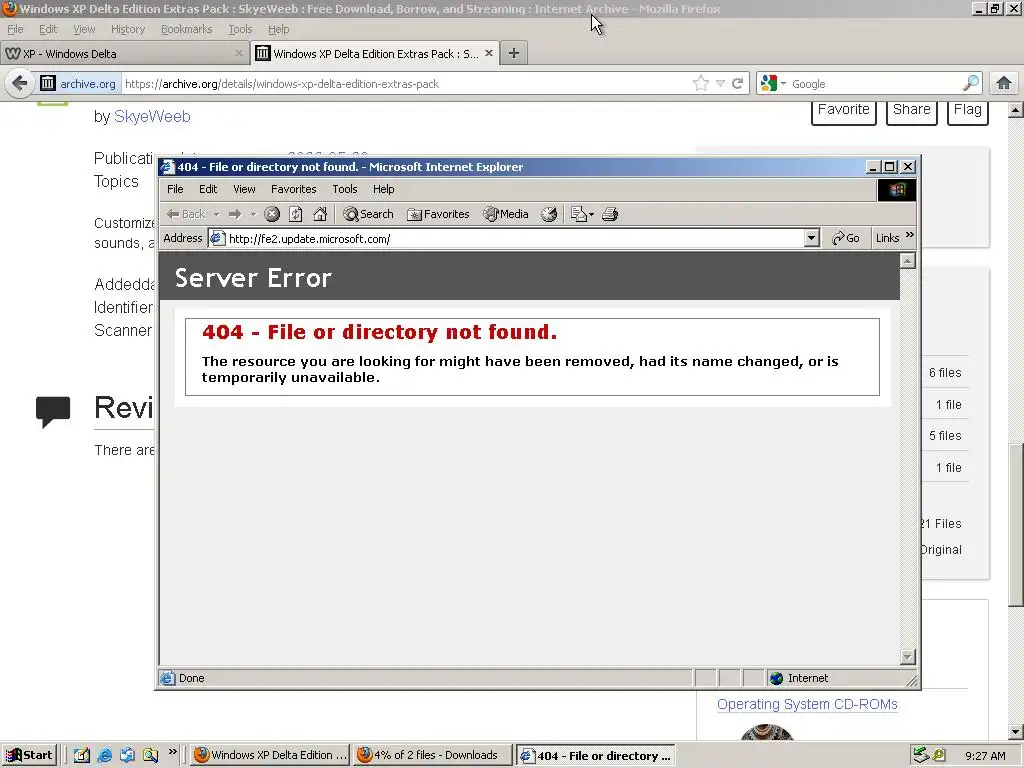Click the Firefox page scroll up arrow
The width and height of the screenshot is (1024, 768).
click(1016, 110)
